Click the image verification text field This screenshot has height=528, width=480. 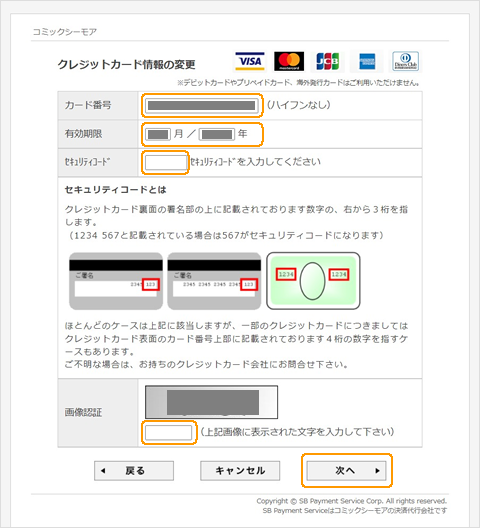168,432
